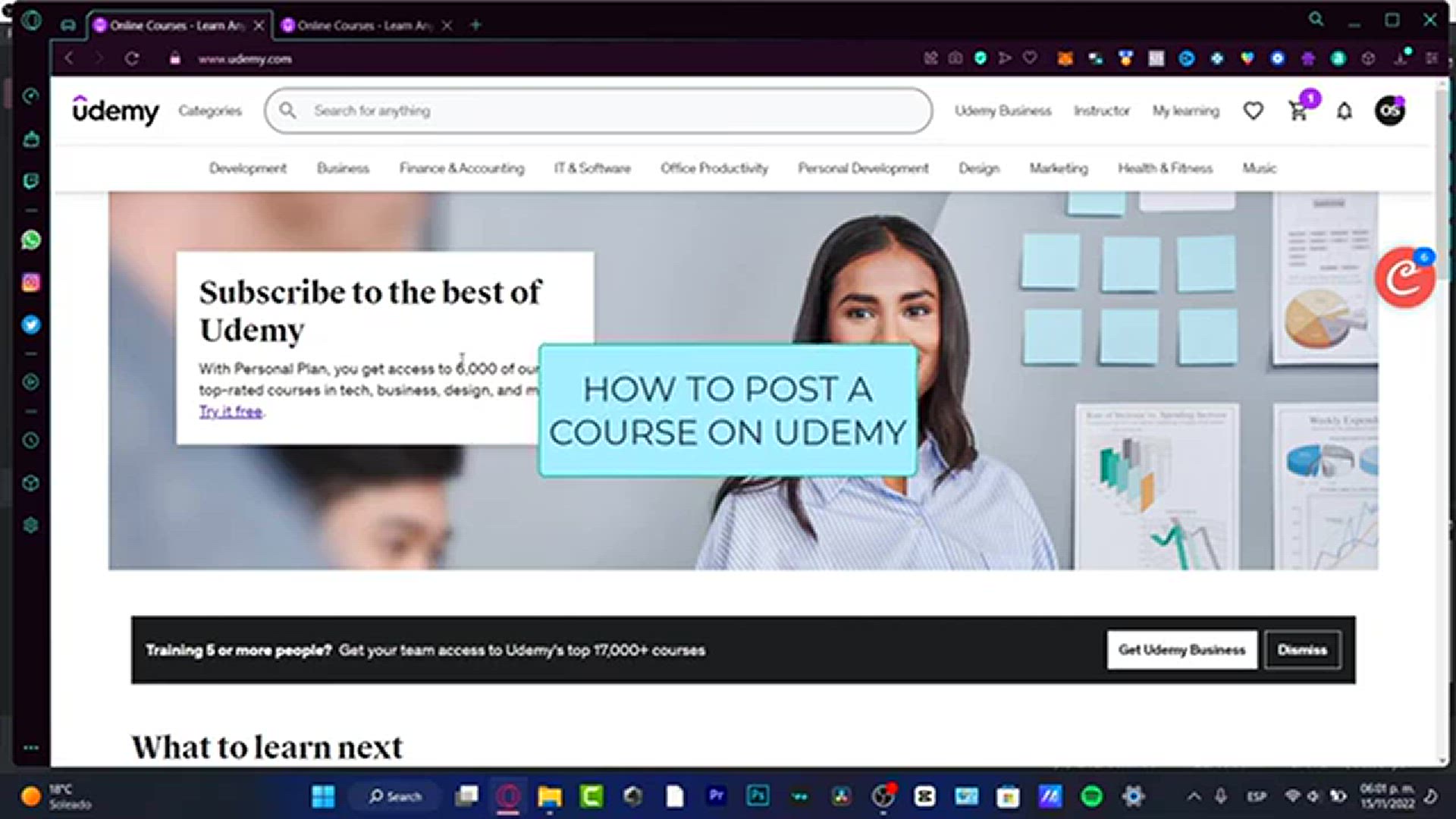Click Get Udemy Business button
The width and height of the screenshot is (1456, 819).
pyautogui.click(x=1181, y=650)
